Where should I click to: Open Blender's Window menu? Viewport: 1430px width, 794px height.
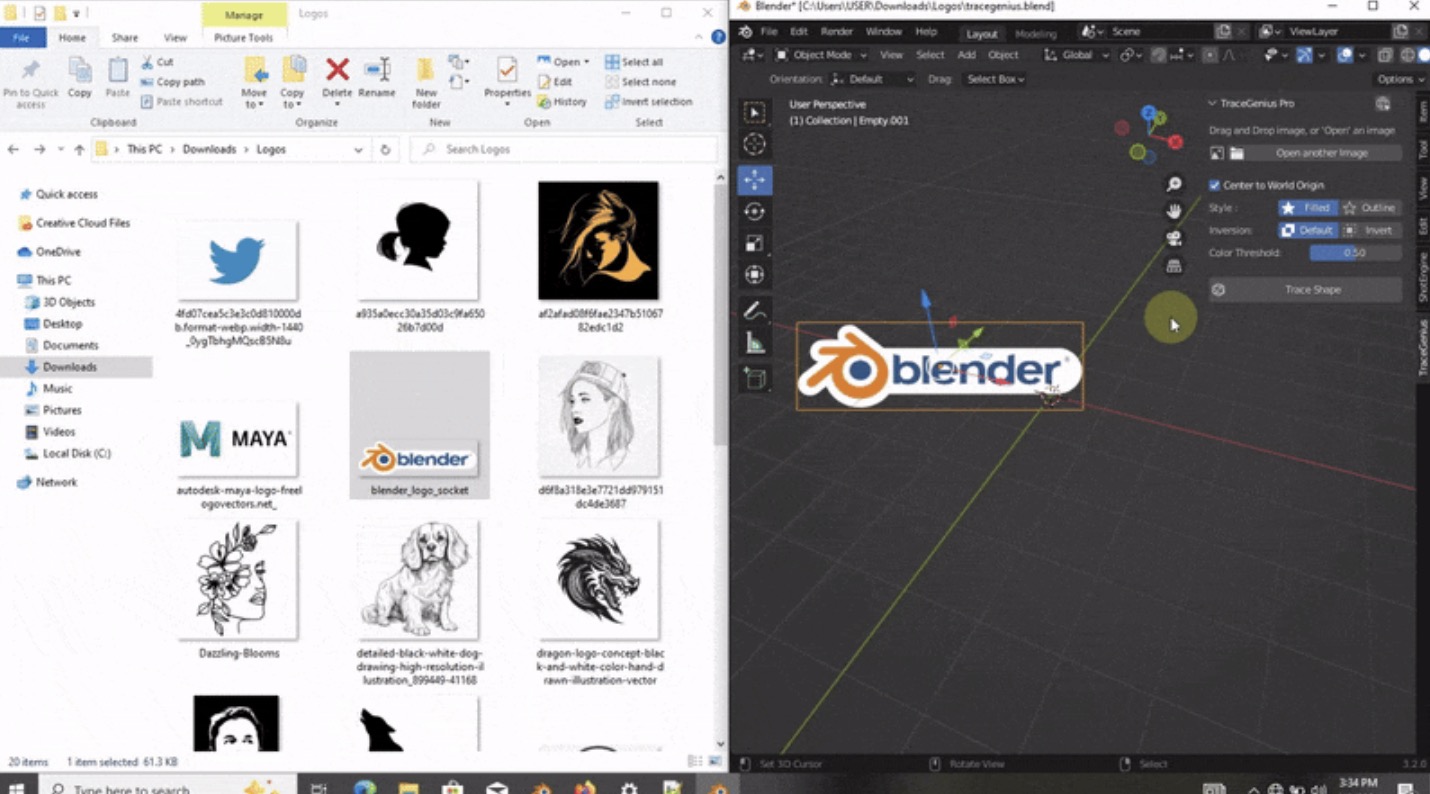tap(883, 32)
